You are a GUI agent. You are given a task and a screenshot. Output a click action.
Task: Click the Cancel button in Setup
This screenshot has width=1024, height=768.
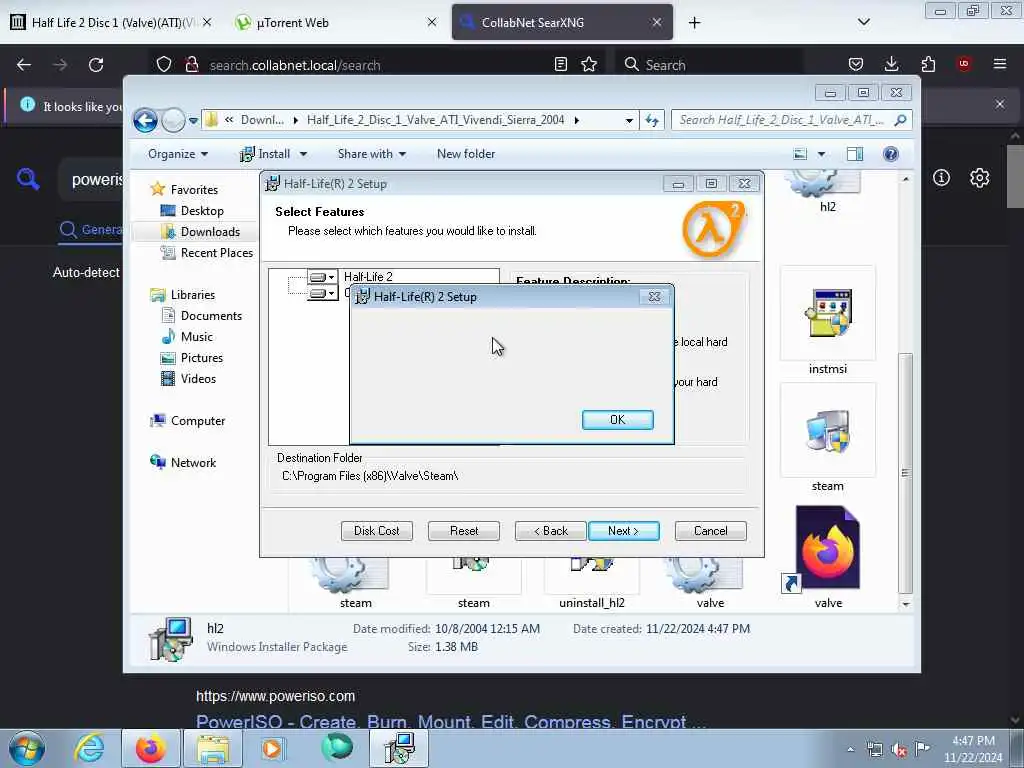point(711,531)
